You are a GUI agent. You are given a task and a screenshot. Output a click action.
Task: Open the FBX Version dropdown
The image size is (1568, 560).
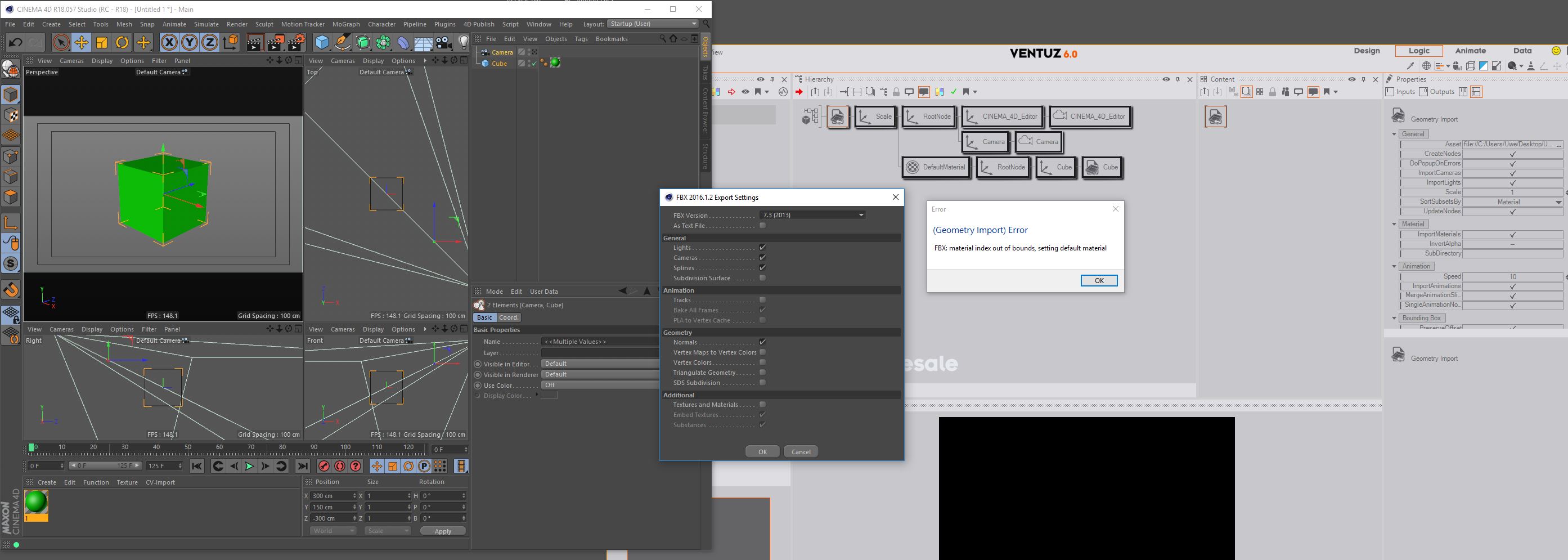pos(812,215)
